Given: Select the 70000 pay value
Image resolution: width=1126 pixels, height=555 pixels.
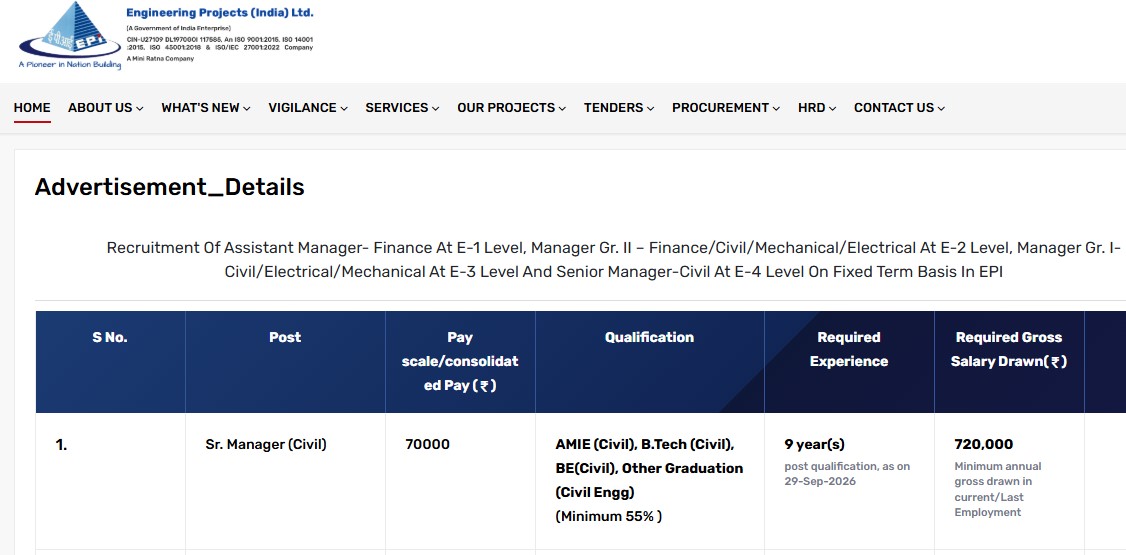Looking at the screenshot, I should point(427,444).
